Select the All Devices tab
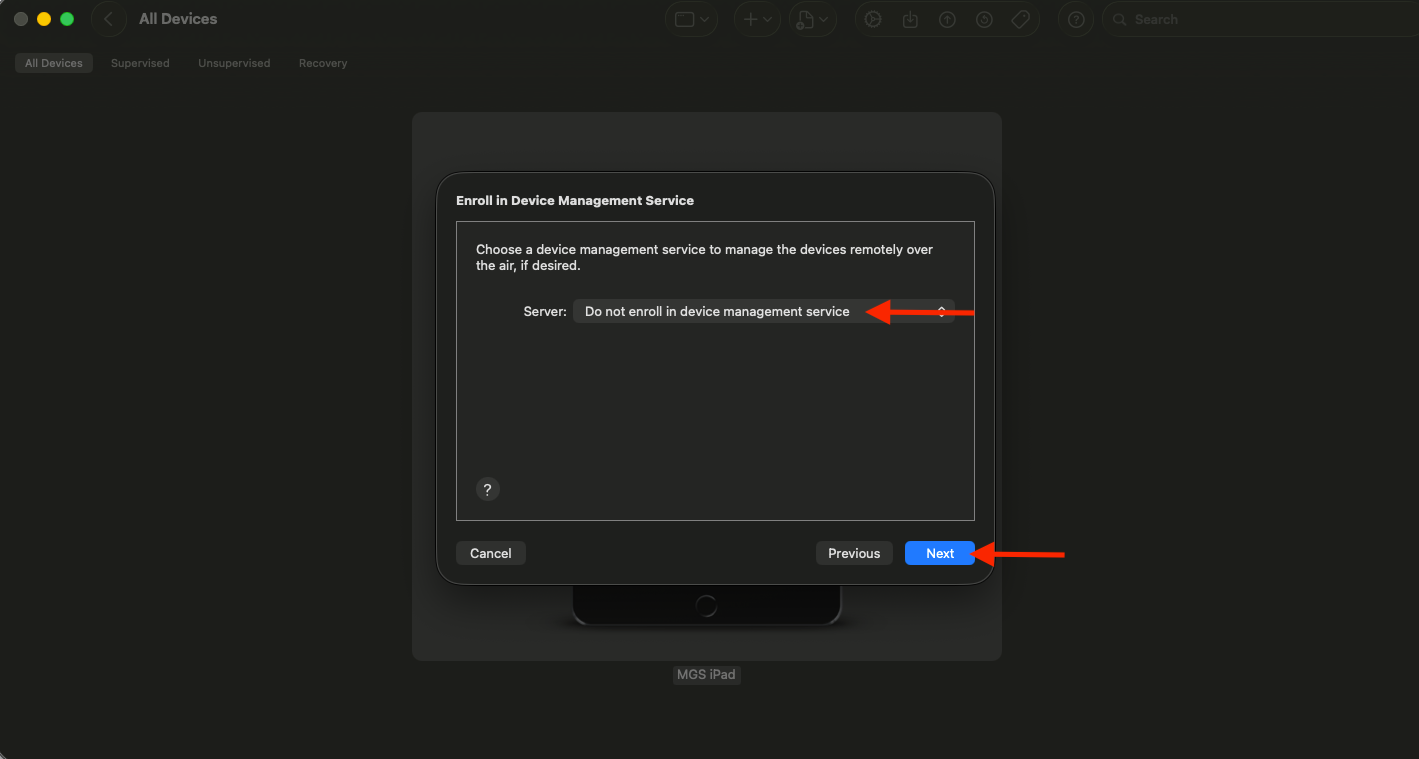1419x759 pixels. click(54, 63)
